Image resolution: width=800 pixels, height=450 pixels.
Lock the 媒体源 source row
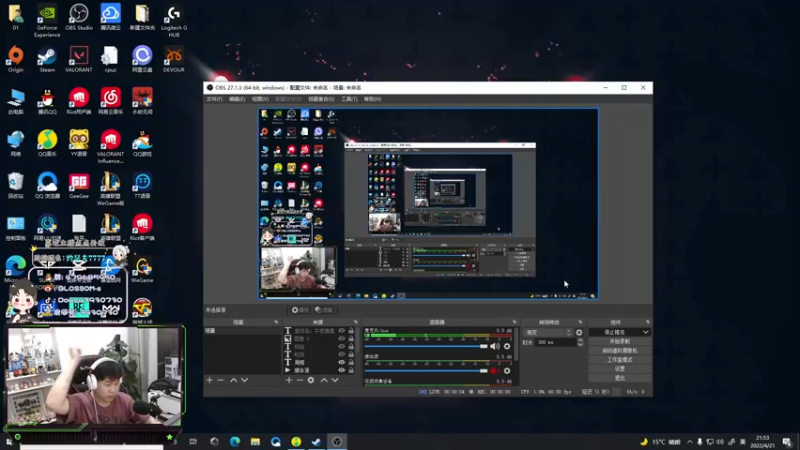[351, 370]
